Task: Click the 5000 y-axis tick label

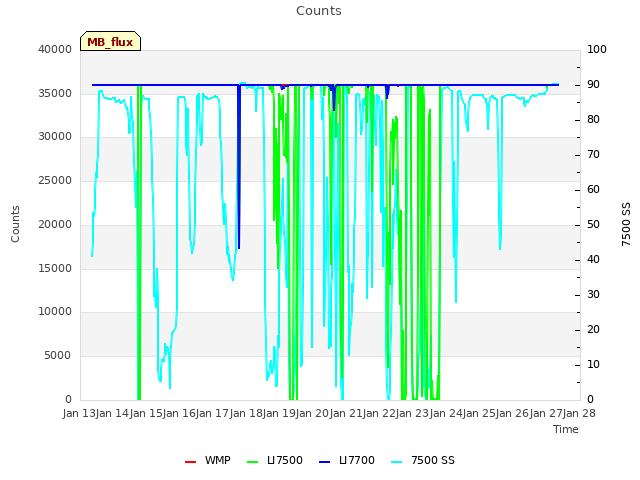Action: (58, 356)
